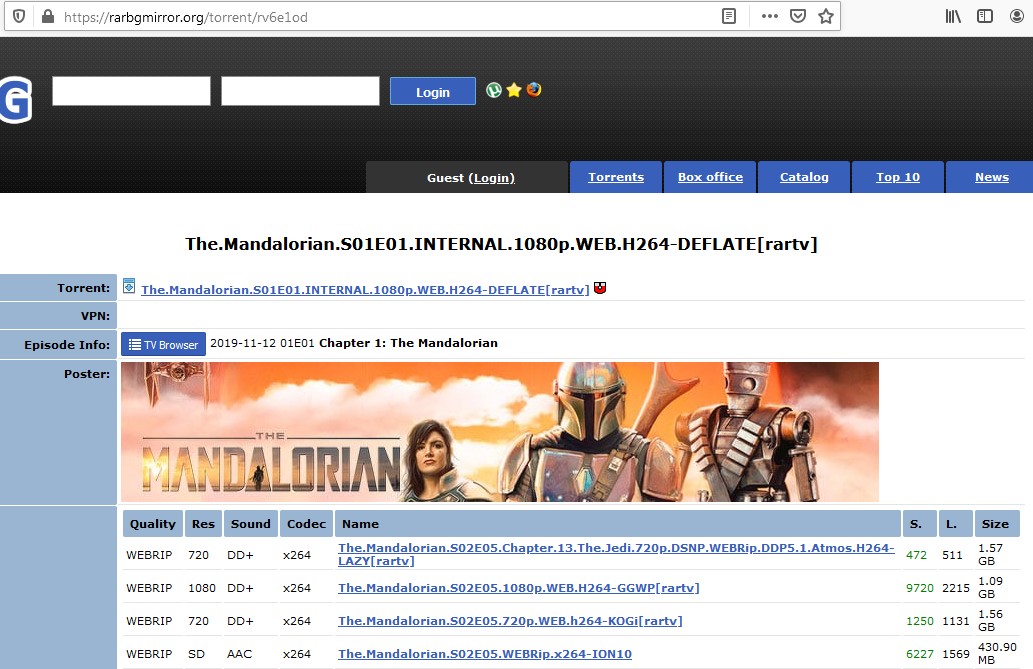Open the Catalog tab
Image resolution: width=1033 pixels, height=669 pixels.
click(x=804, y=177)
